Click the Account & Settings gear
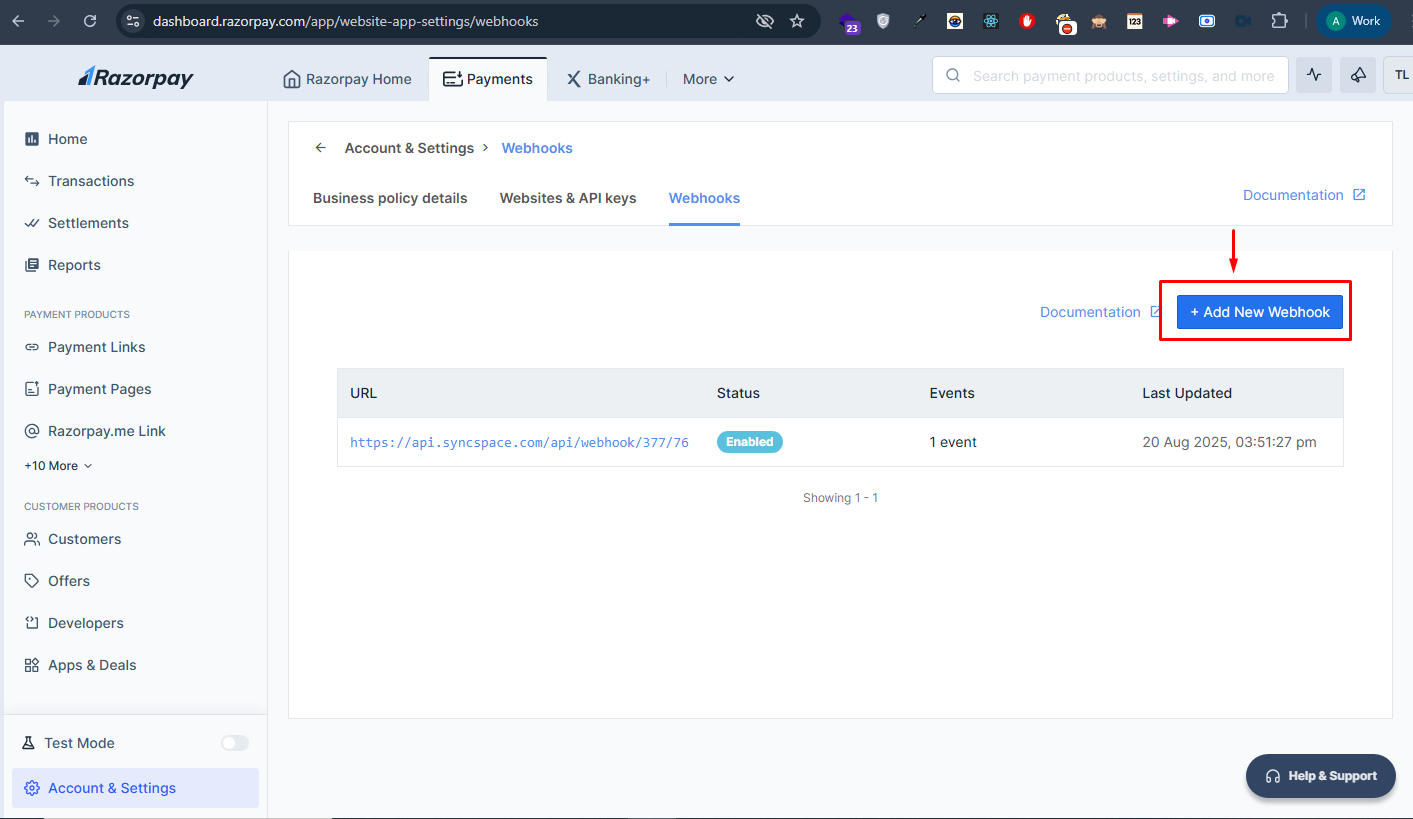This screenshot has width=1413, height=819. (x=32, y=788)
